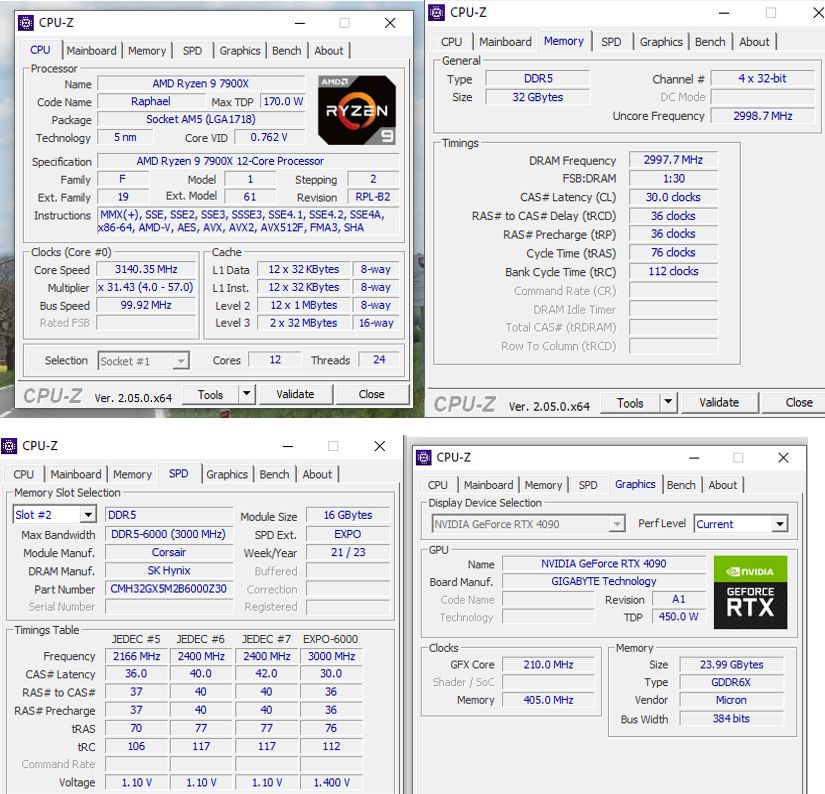Image resolution: width=825 pixels, height=794 pixels.
Task: Click the GIGABYTE Technology board manufacturer field
Action: (603, 581)
